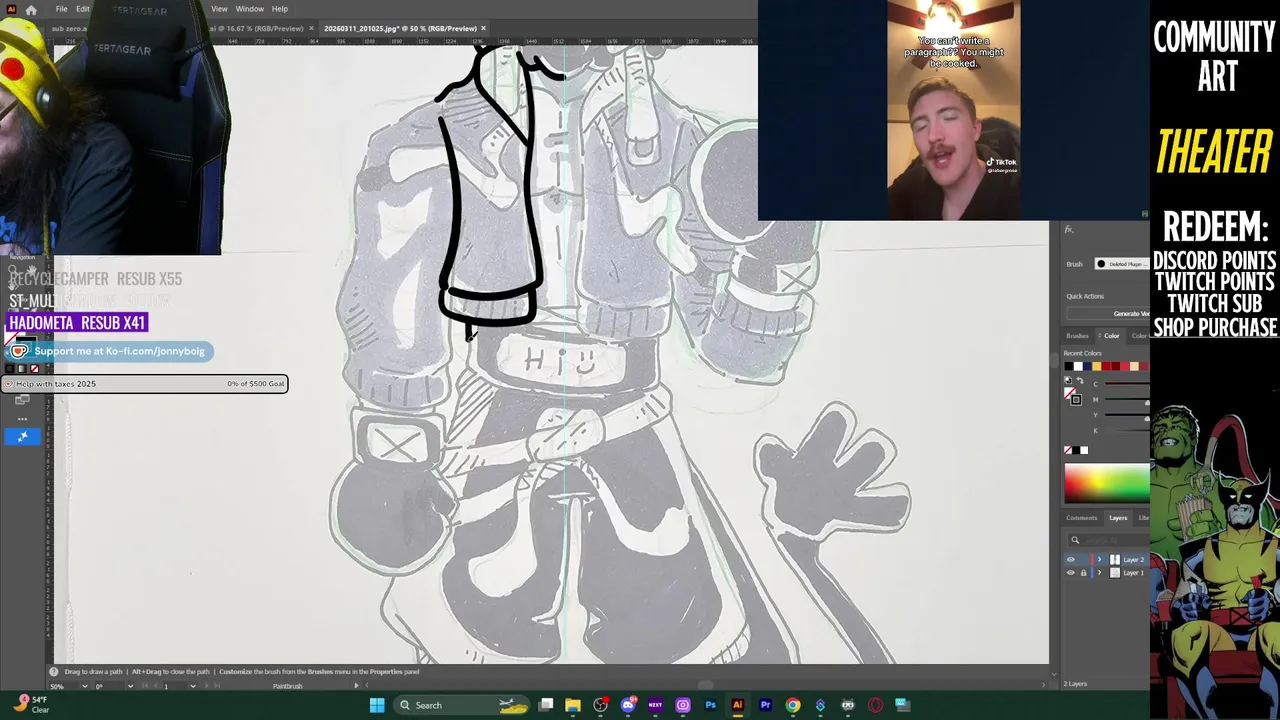This screenshot has width=1280, height=720.
Task: Expand Layer 1 contents
Action: click(1099, 573)
